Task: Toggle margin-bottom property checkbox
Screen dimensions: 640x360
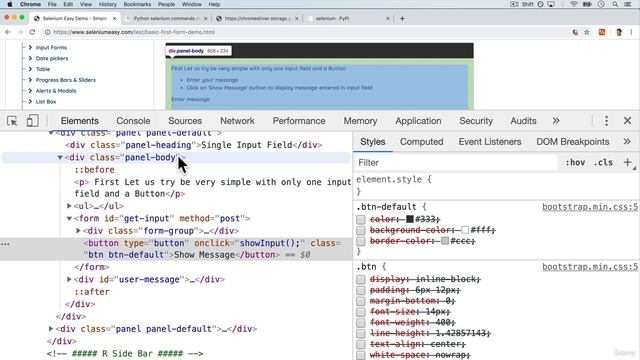Action: click(360, 301)
